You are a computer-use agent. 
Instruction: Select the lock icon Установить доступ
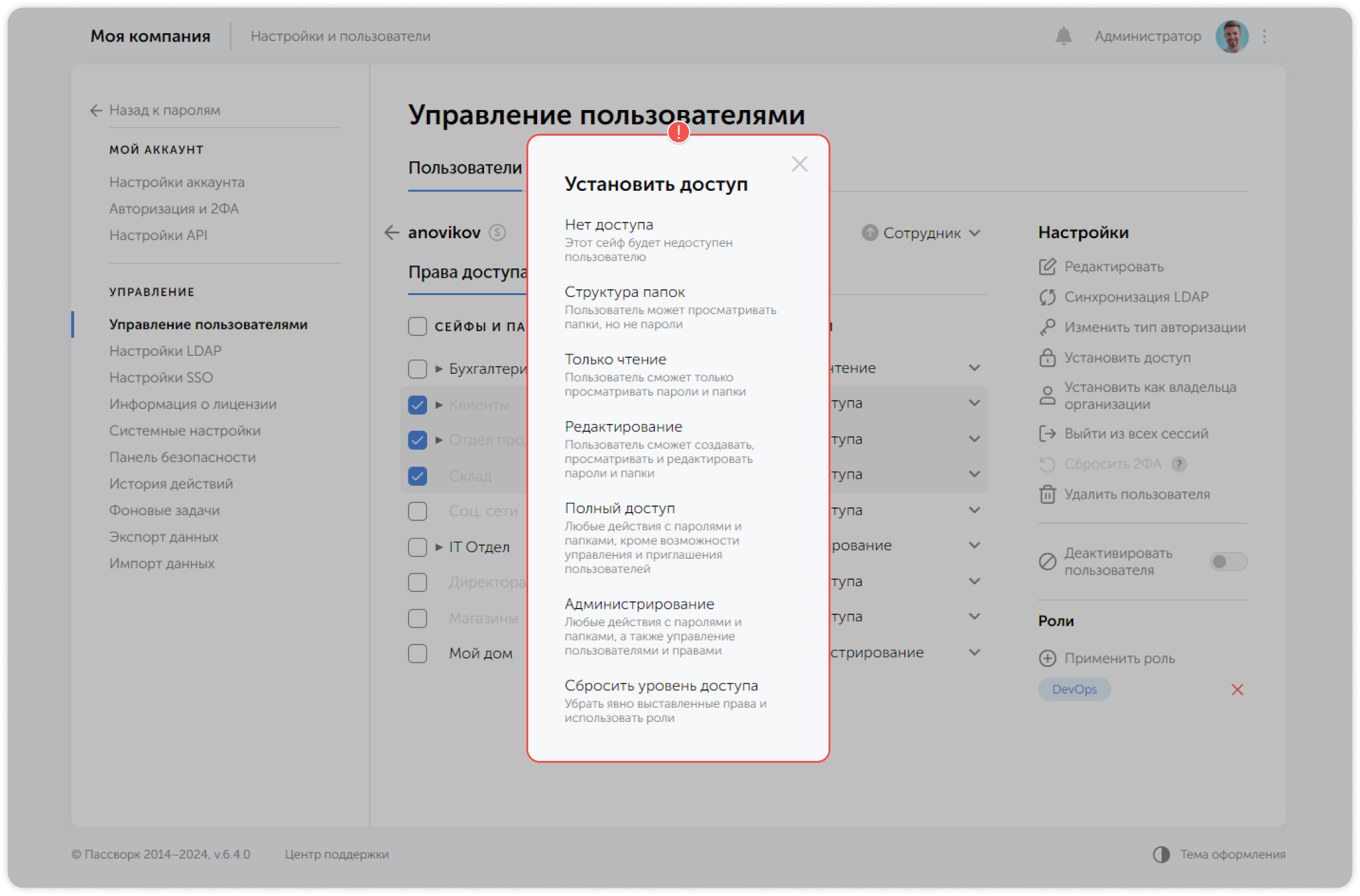pos(1048,358)
